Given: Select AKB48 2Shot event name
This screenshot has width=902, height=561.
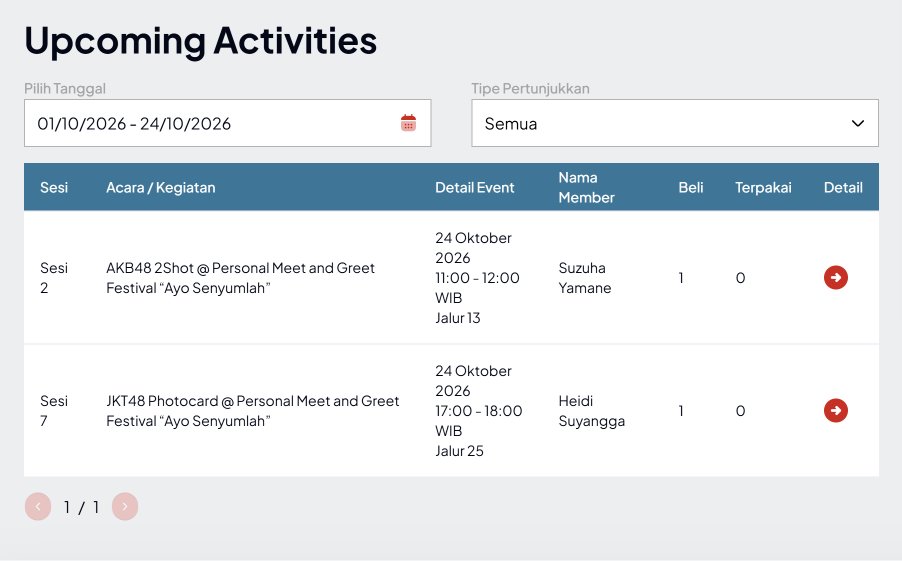Looking at the screenshot, I should 240,278.
